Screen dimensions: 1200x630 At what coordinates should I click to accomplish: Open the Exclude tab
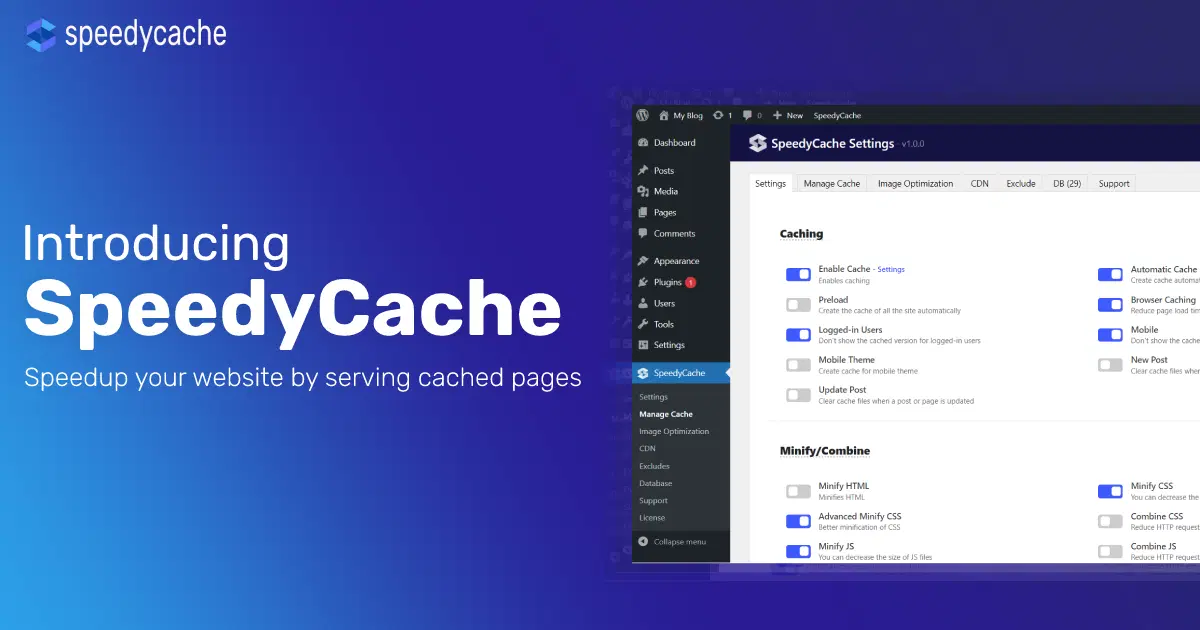click(1021, 183)
